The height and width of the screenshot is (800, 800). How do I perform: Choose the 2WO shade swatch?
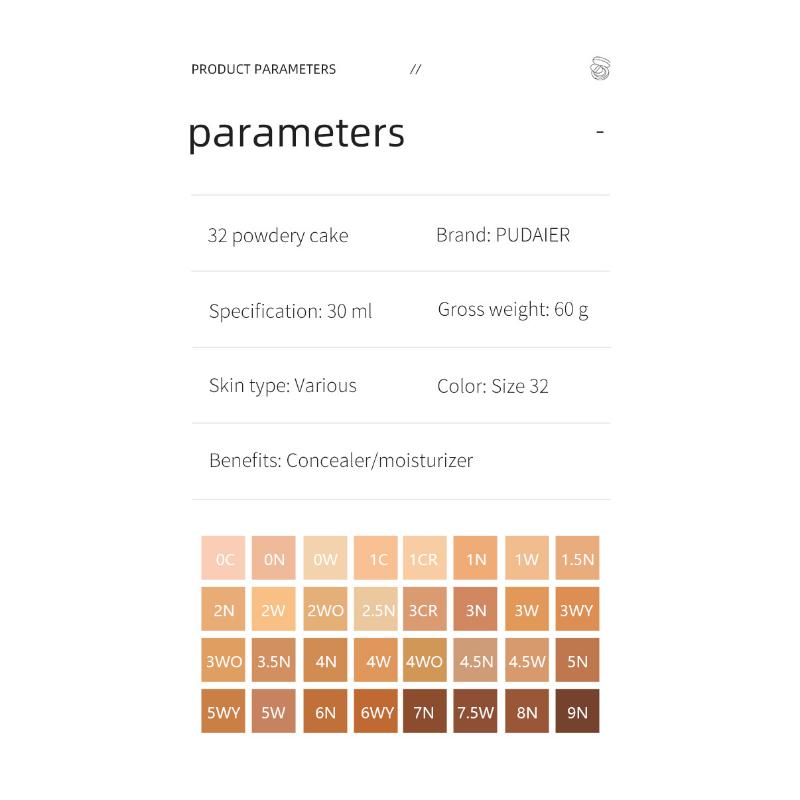[x=325, y=610]
